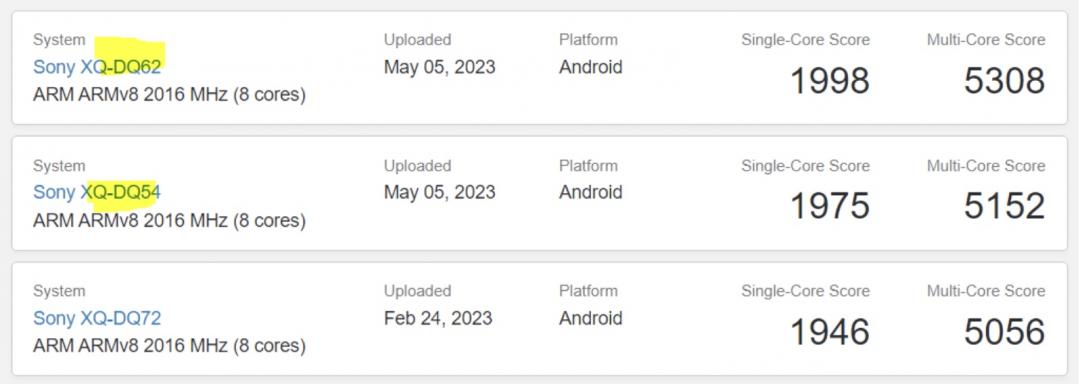This screenshot has height=384, width=1080.
Task: Open the Sony XQ-DQ62 result link
Action: coord(97,67)
